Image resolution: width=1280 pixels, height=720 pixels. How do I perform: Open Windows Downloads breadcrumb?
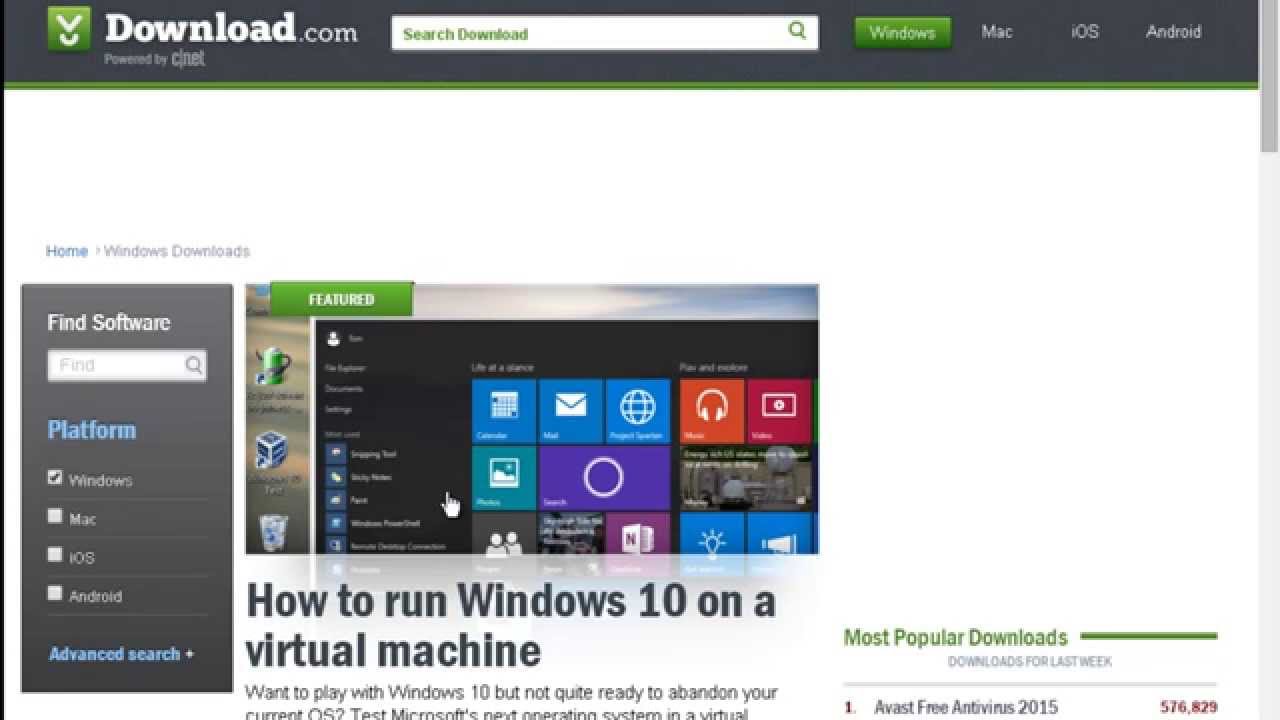pos(177,251)
